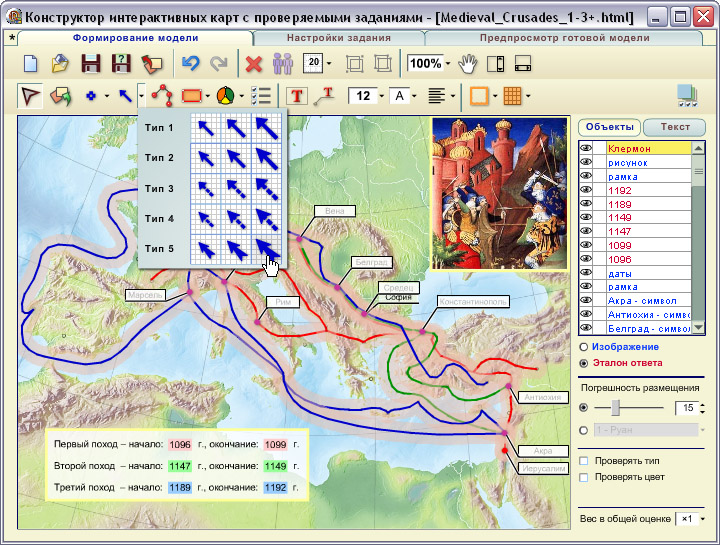Open the font size 12 dropdown
Image resolution: width=720 pixels, height=545 pixels.
click(x=381, y=96)
